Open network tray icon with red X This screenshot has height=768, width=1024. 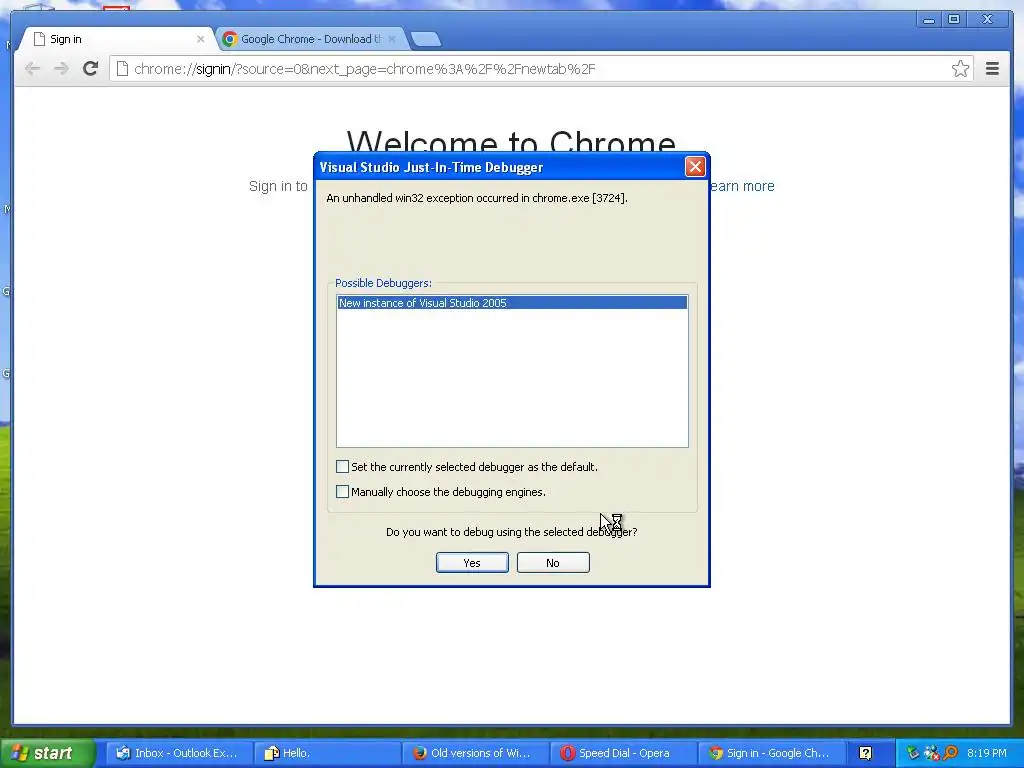coord(932,753)
